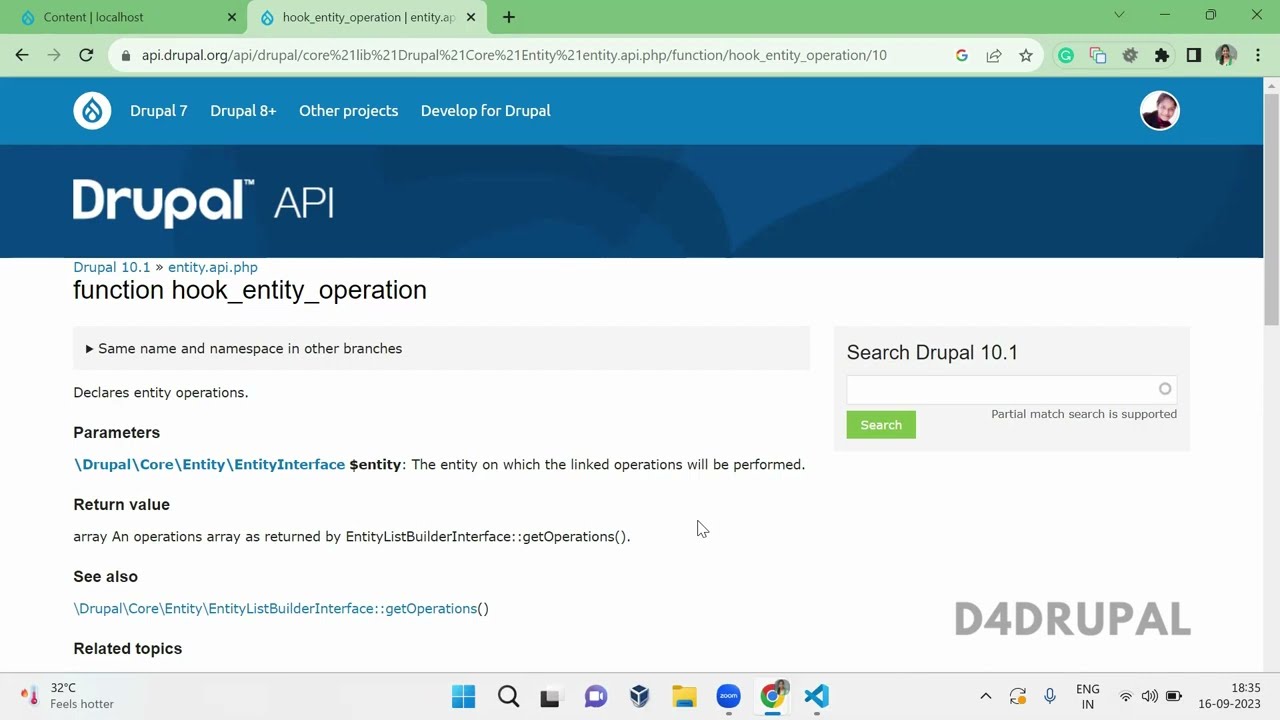Open the chat app on the taskbar
Viewport: 1280px width, 720px height.
pyautogui.click(x=596, y=696)
